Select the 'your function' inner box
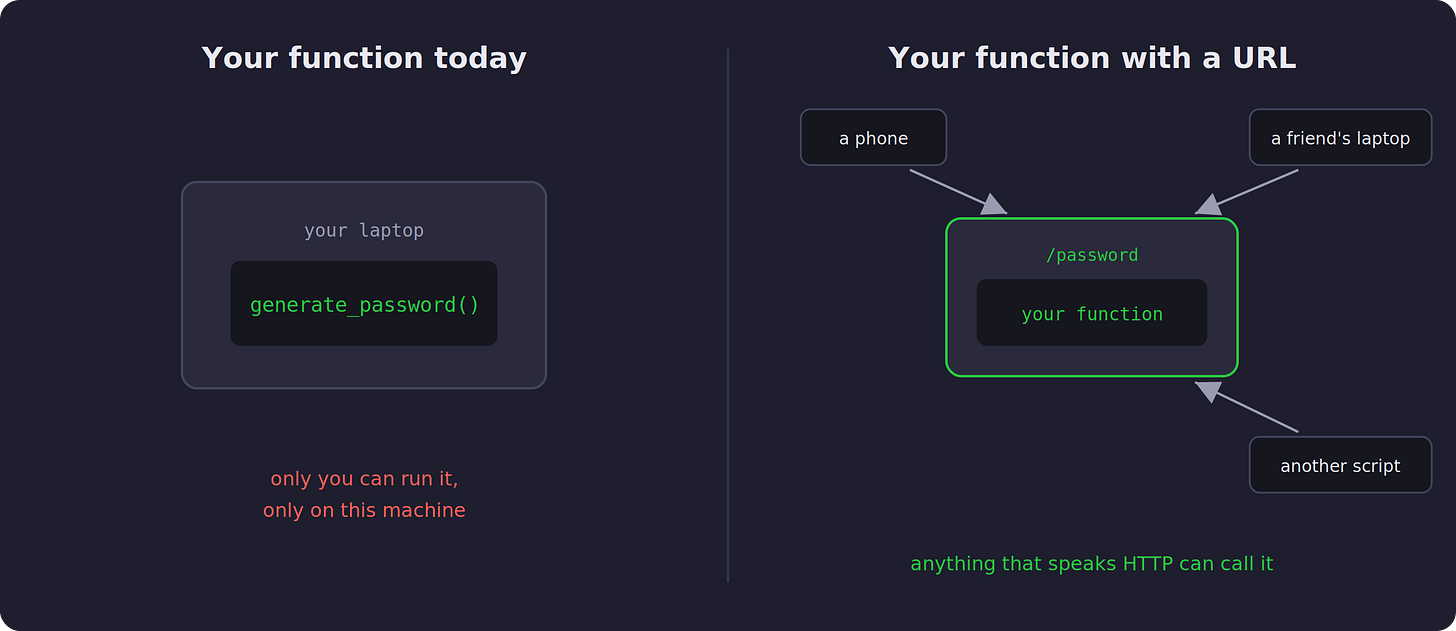 click(1092, 313)
